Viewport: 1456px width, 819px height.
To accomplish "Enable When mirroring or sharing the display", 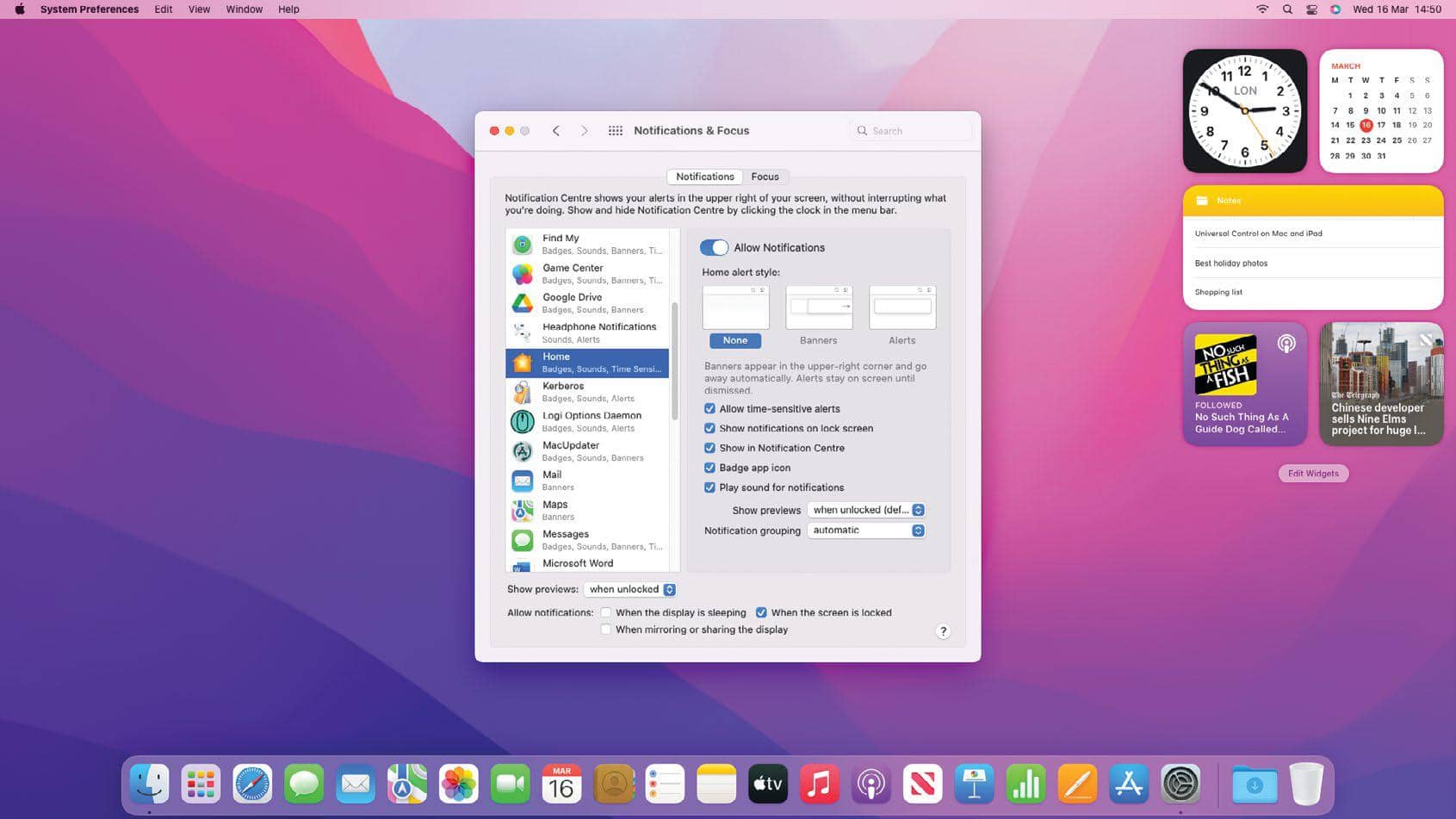I will [606, 630].
